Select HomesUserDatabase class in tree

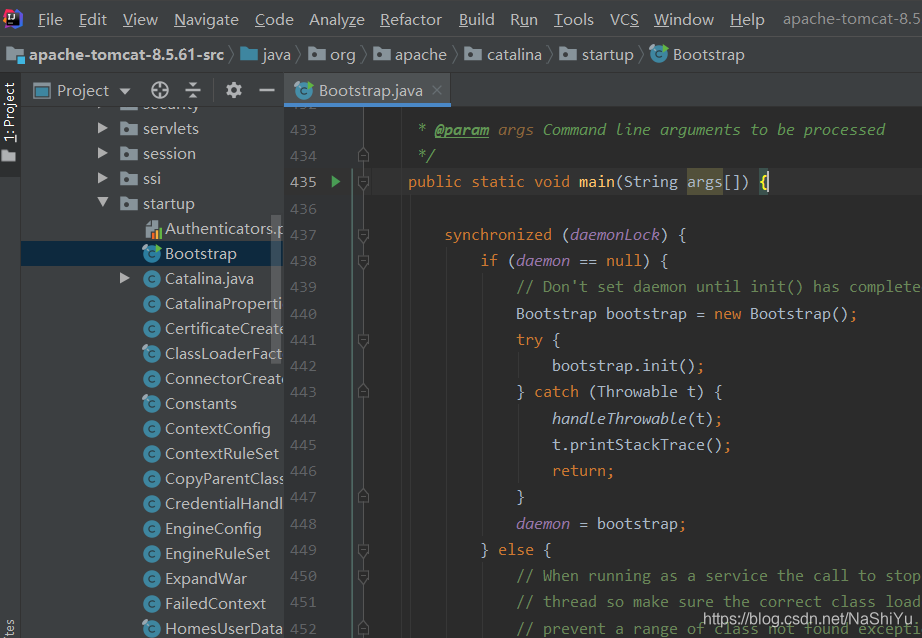click(213, 629)
